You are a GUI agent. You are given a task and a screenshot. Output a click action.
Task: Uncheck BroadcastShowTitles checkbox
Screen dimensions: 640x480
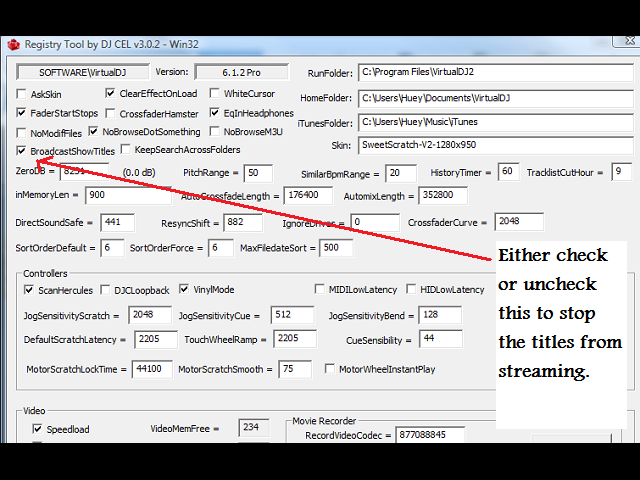click(21, 151)
